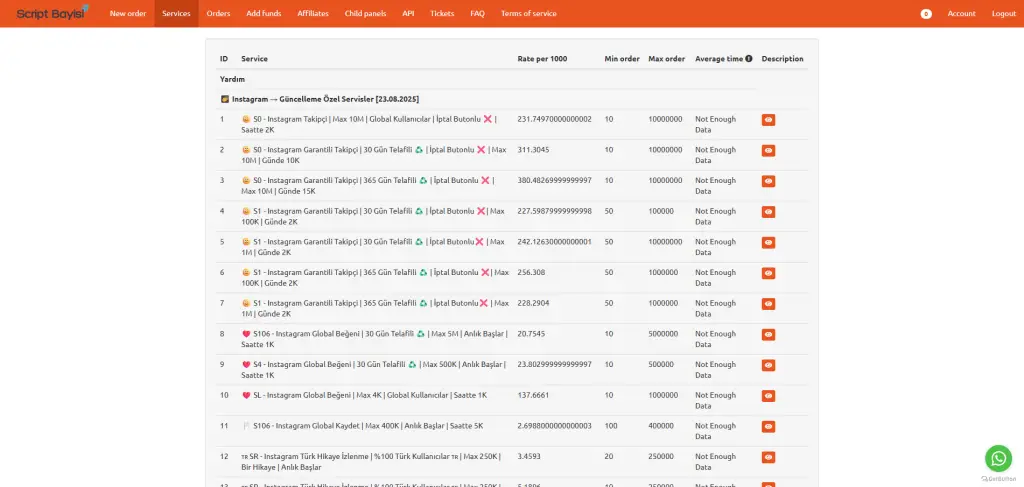Click max order value 5000000
Image resolution: width=1024 pixels, height=487 pixels.
pyautogui.click(x=663, y=334)
